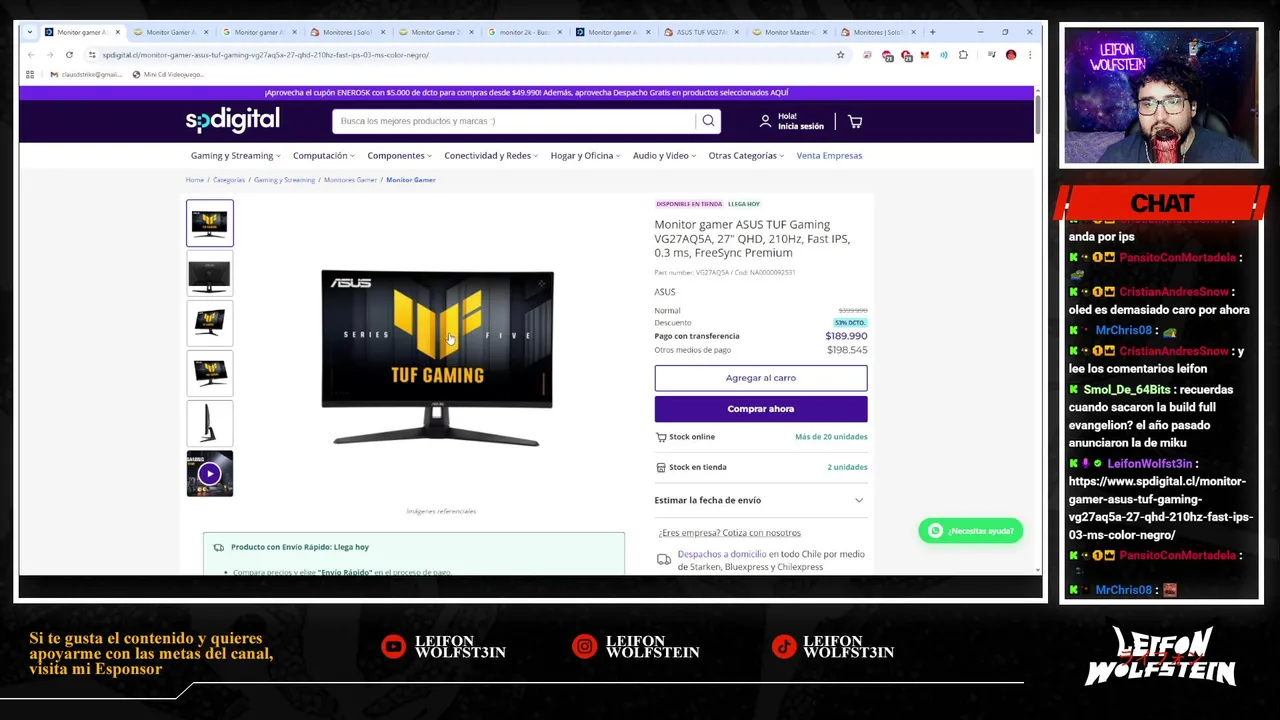
Task: Click the Venta Empresas nav link
Action: 829,156
